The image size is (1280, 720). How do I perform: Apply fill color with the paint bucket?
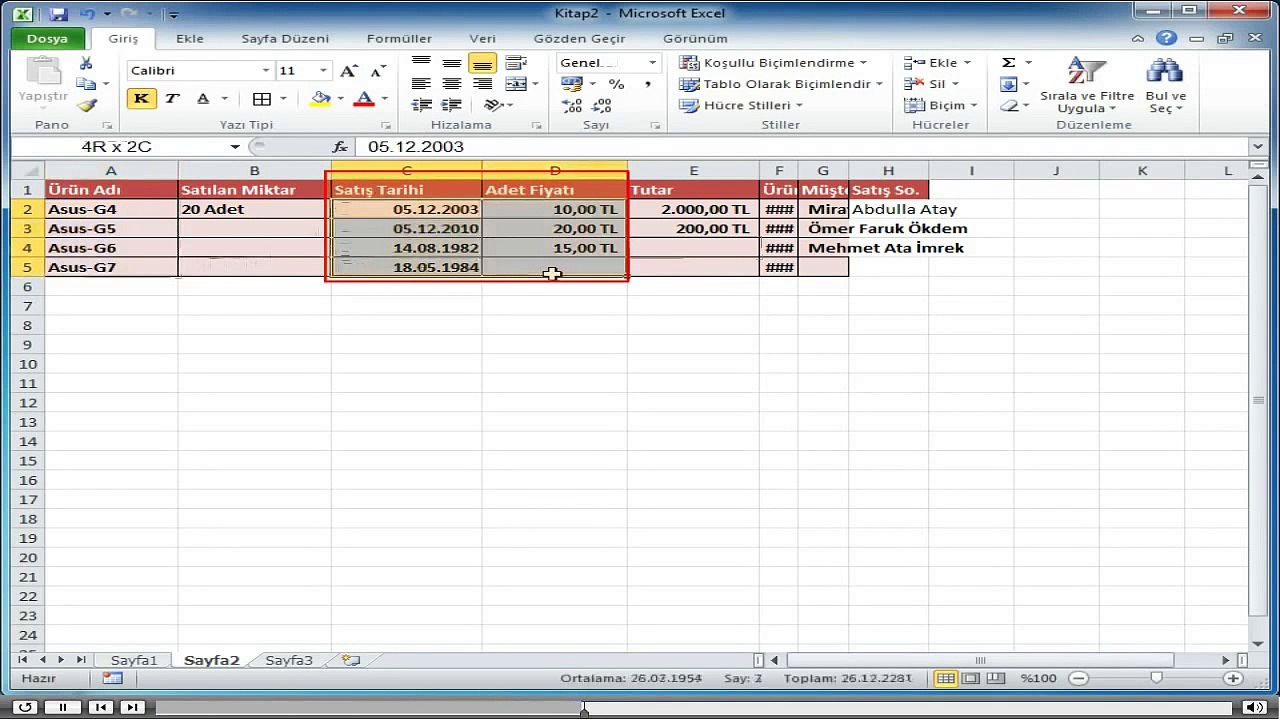pos(319,99)
